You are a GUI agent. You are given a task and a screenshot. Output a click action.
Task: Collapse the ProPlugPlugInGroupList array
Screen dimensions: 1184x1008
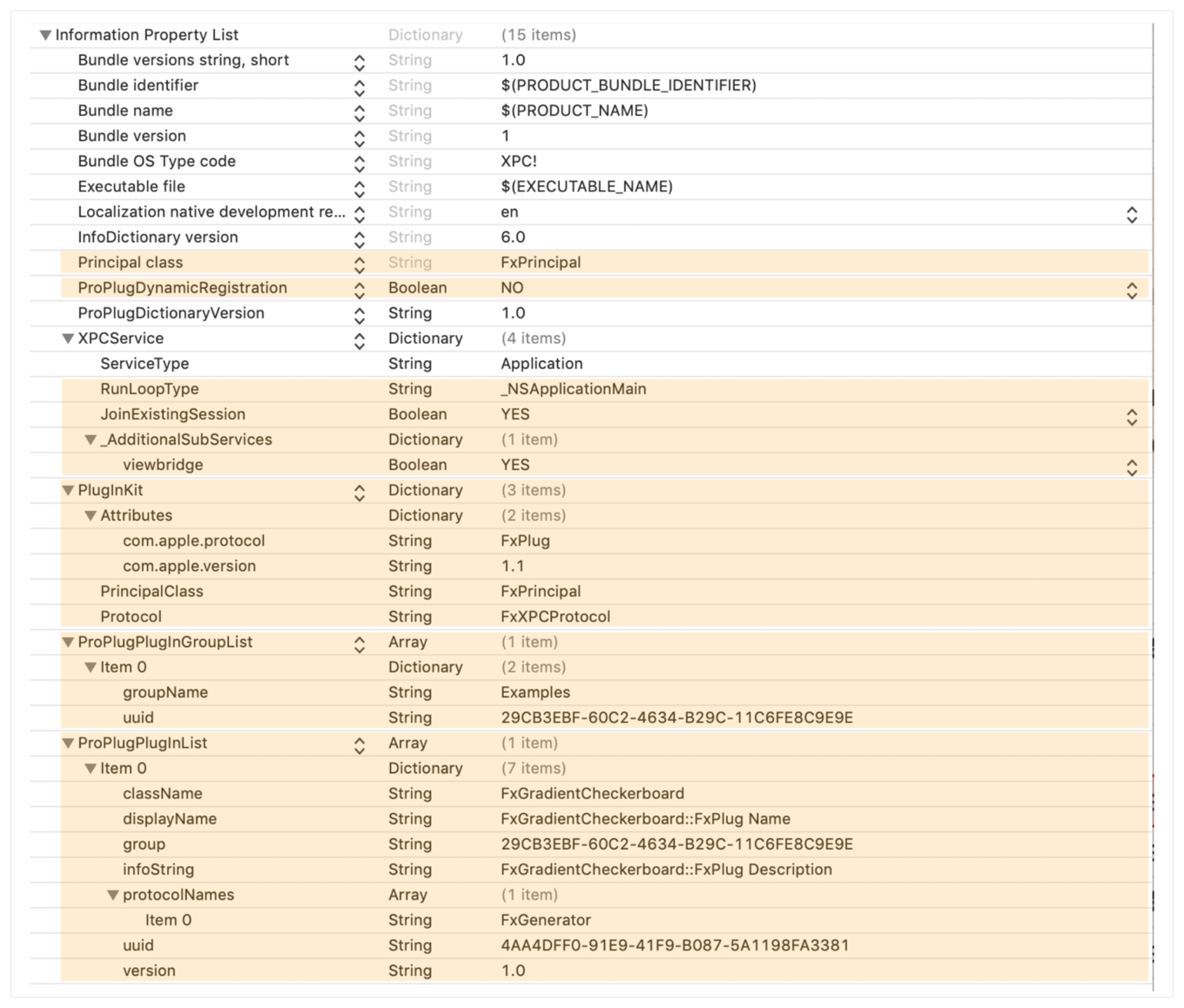click(68, 642)
